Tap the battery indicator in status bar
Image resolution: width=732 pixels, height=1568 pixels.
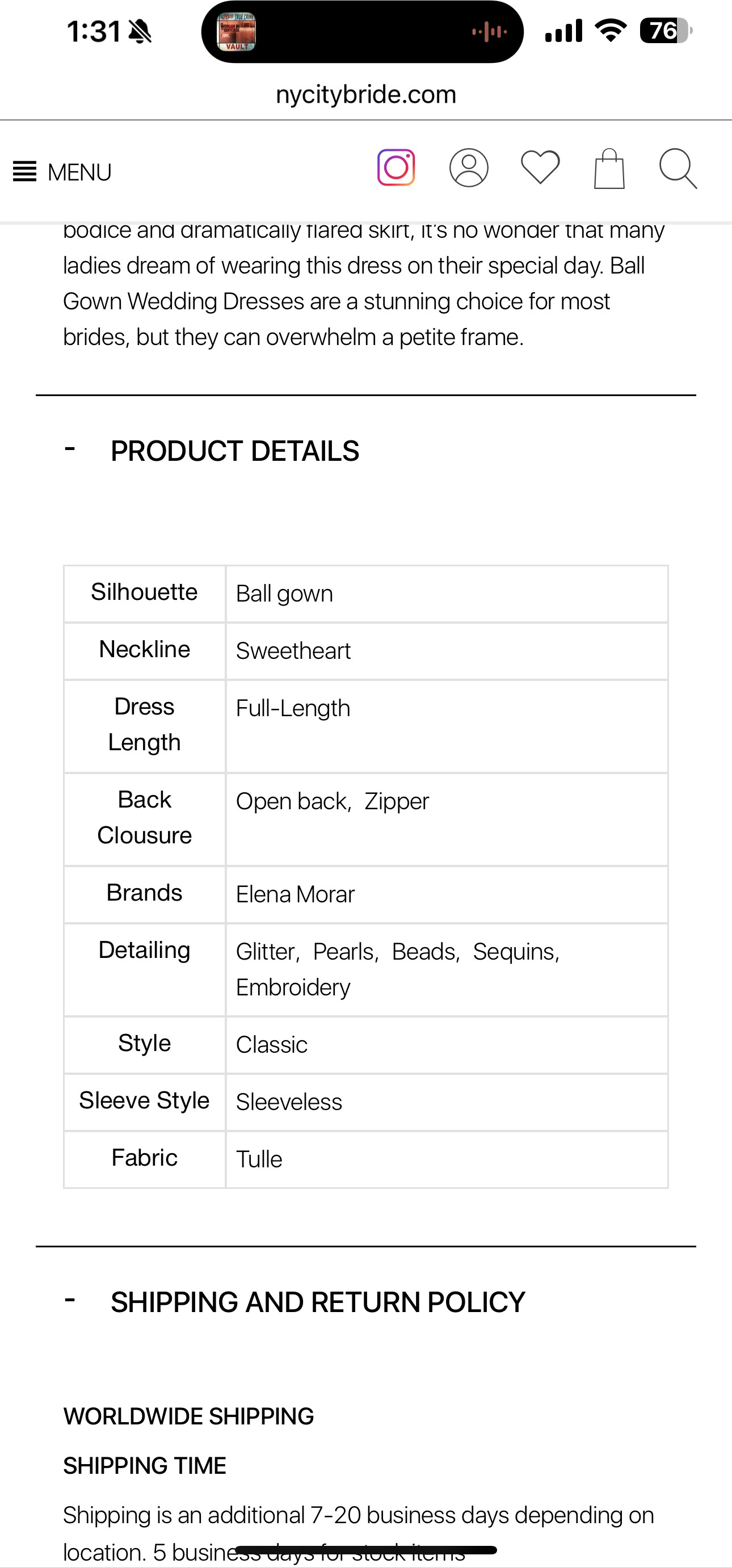[x=666, y=31]
